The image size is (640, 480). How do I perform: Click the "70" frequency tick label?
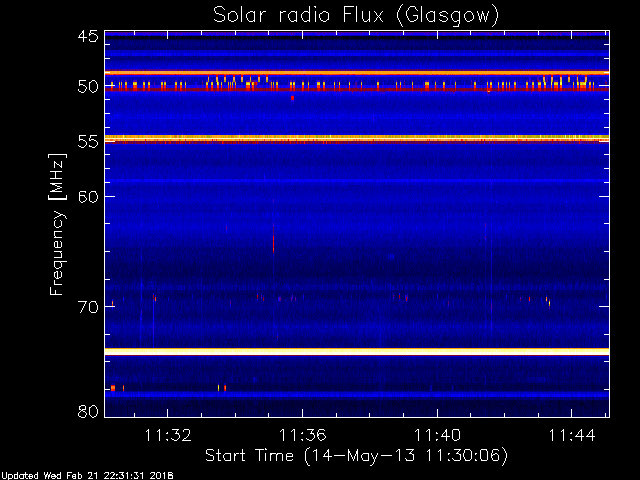pos(88,307)
